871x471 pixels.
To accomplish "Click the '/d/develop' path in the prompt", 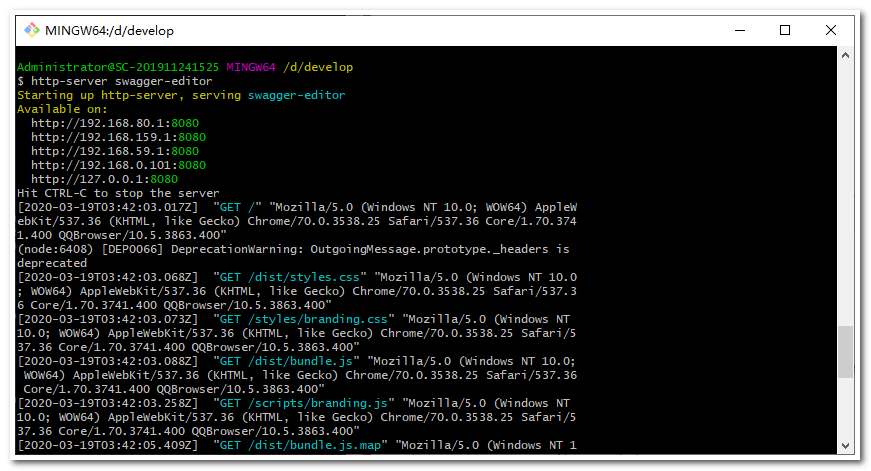I will click(x=318, y=67).
